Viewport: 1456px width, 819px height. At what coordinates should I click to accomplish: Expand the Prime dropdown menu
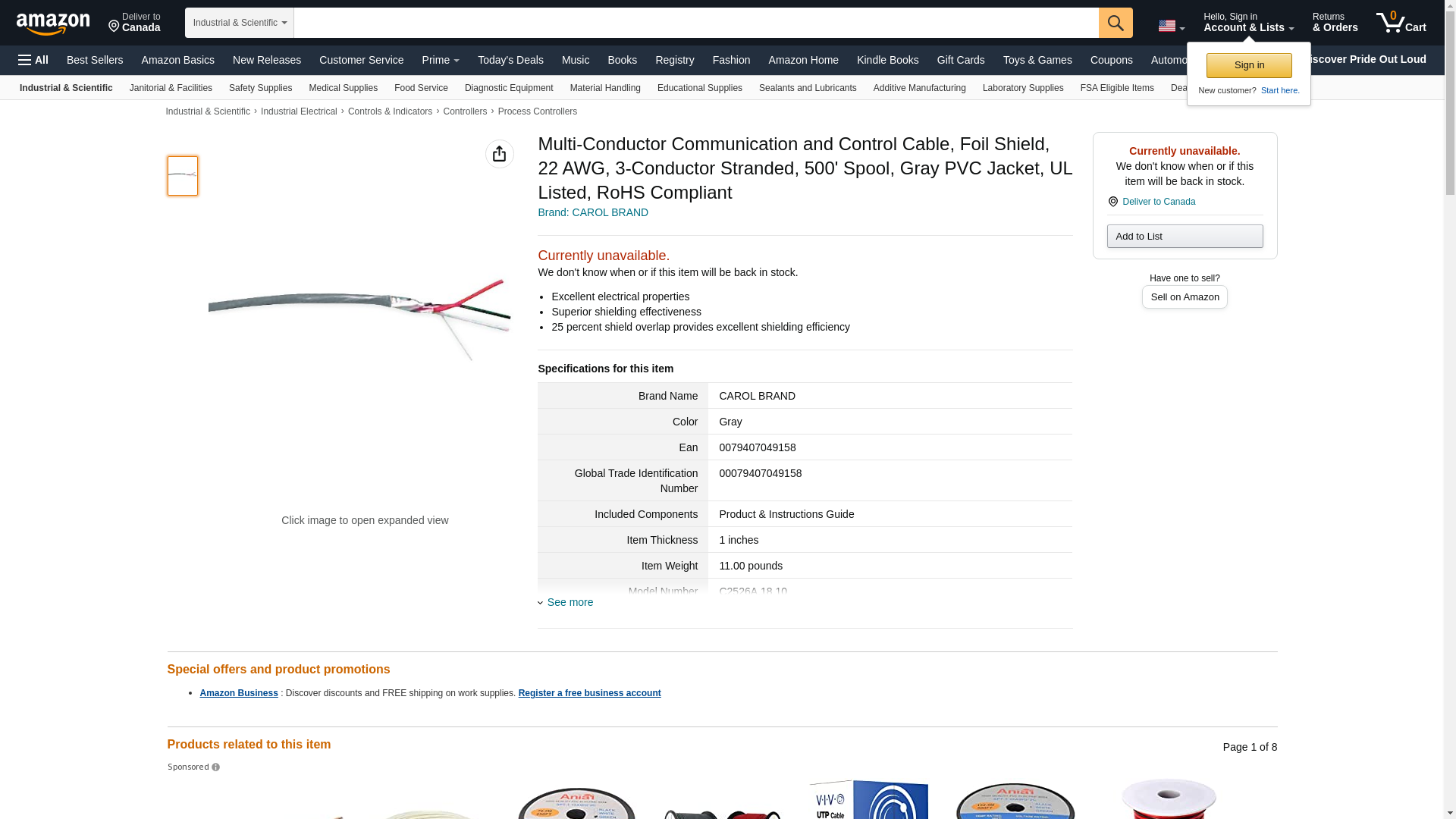click(441, 60)
